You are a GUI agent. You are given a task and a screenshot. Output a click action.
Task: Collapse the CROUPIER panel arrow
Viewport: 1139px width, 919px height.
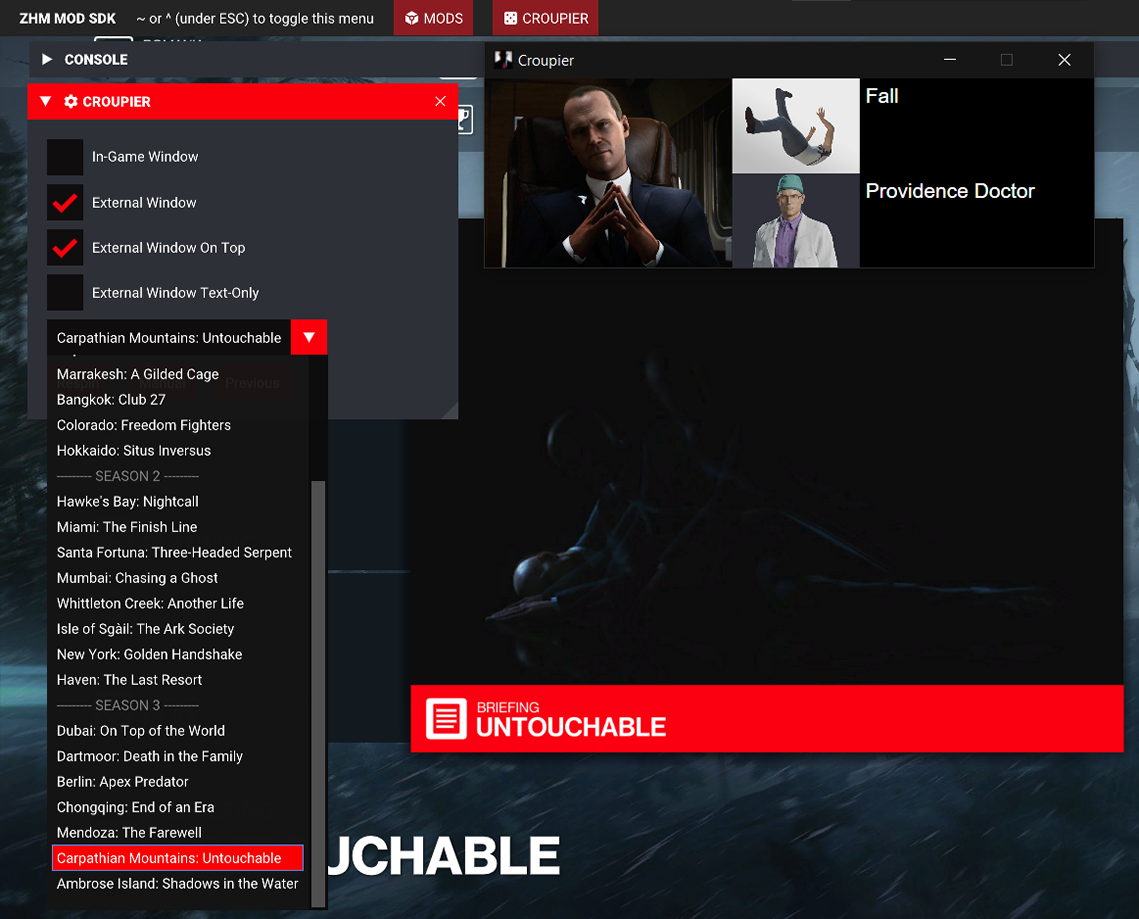tap(46, 102)
